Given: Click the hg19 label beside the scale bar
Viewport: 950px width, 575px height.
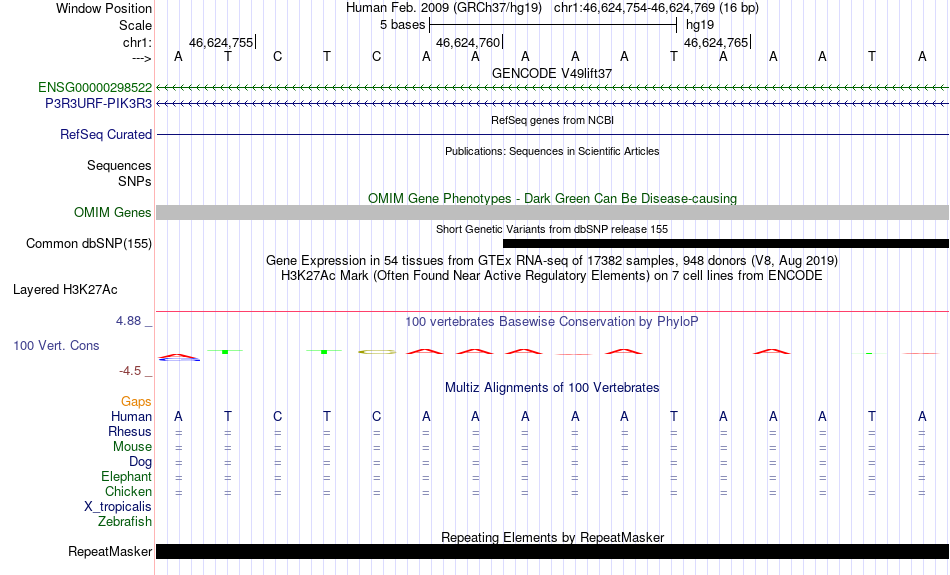Looking at the screenshot, I should click(x=700, y=25).
